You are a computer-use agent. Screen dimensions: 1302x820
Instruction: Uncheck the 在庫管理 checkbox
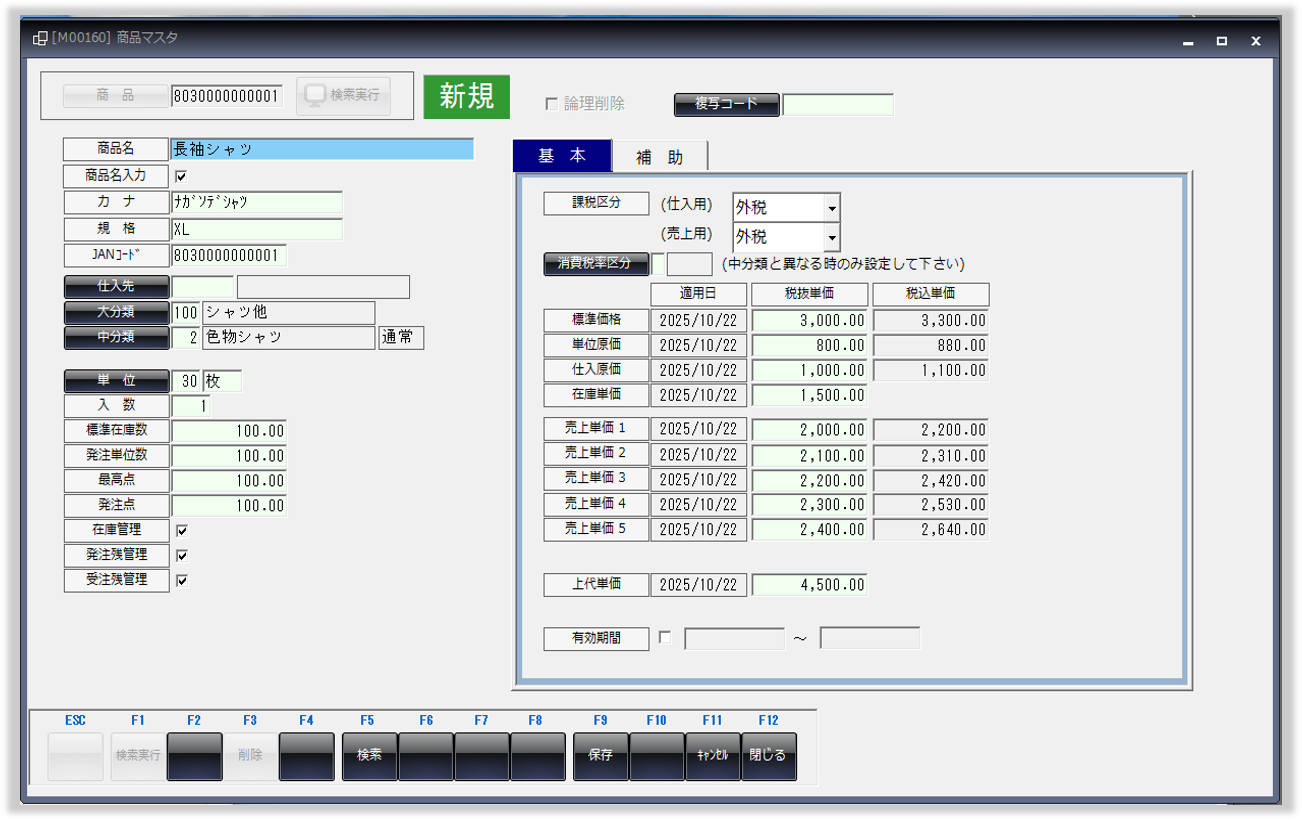pyautogui.click(x=181, y=530)
